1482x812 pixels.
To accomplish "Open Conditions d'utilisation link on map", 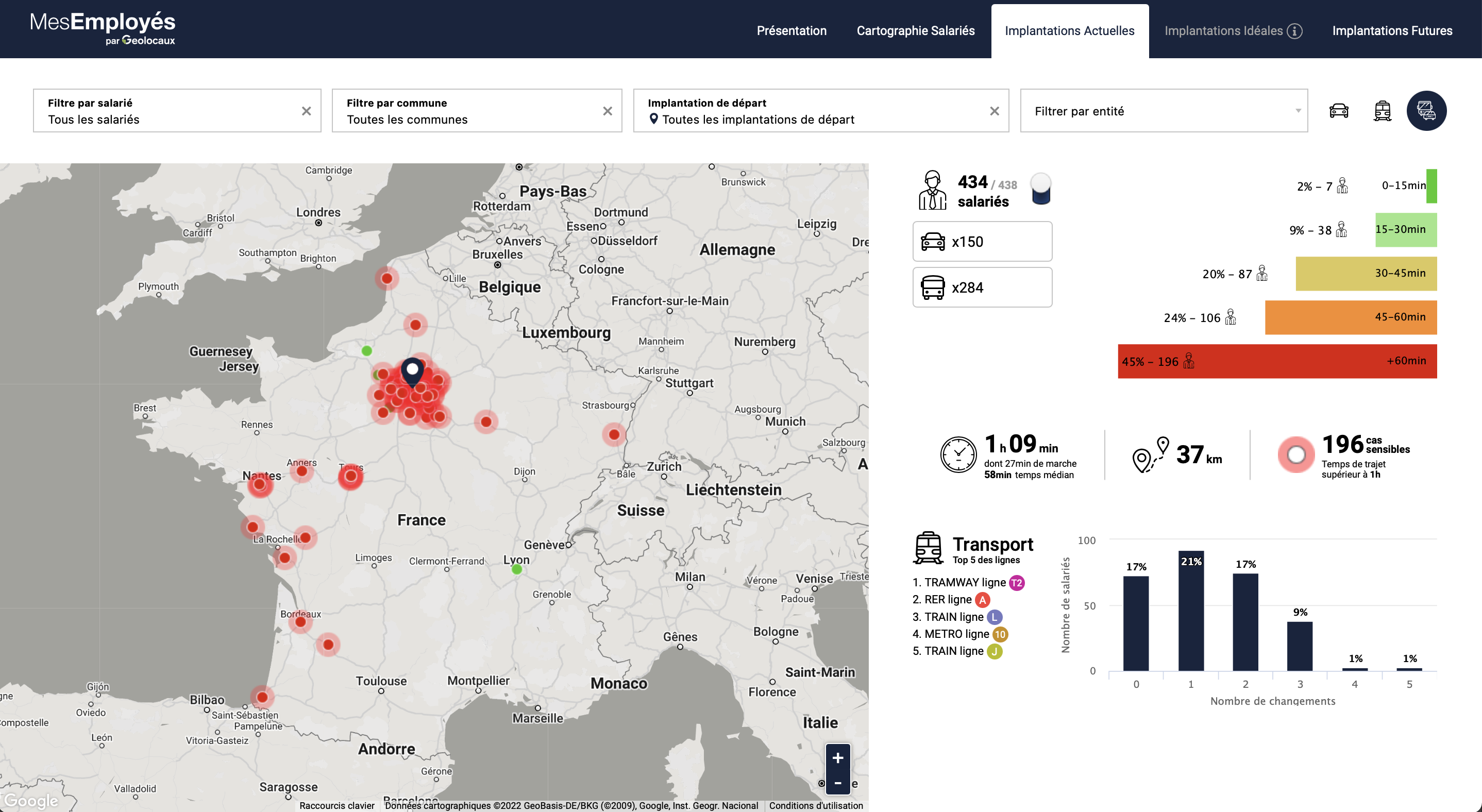I will point(816,805).
